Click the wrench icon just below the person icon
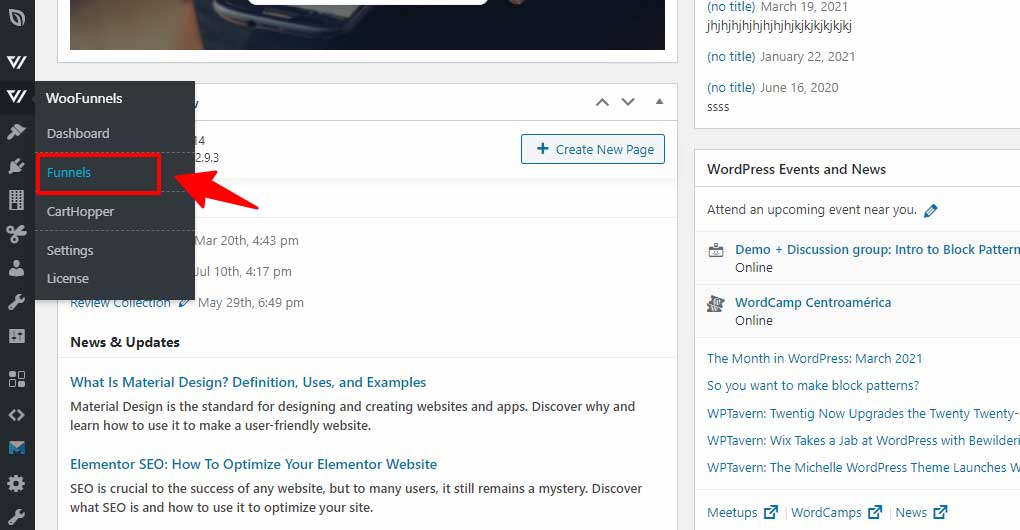The height and width of the screenshot is (530, 1020). 16,302
